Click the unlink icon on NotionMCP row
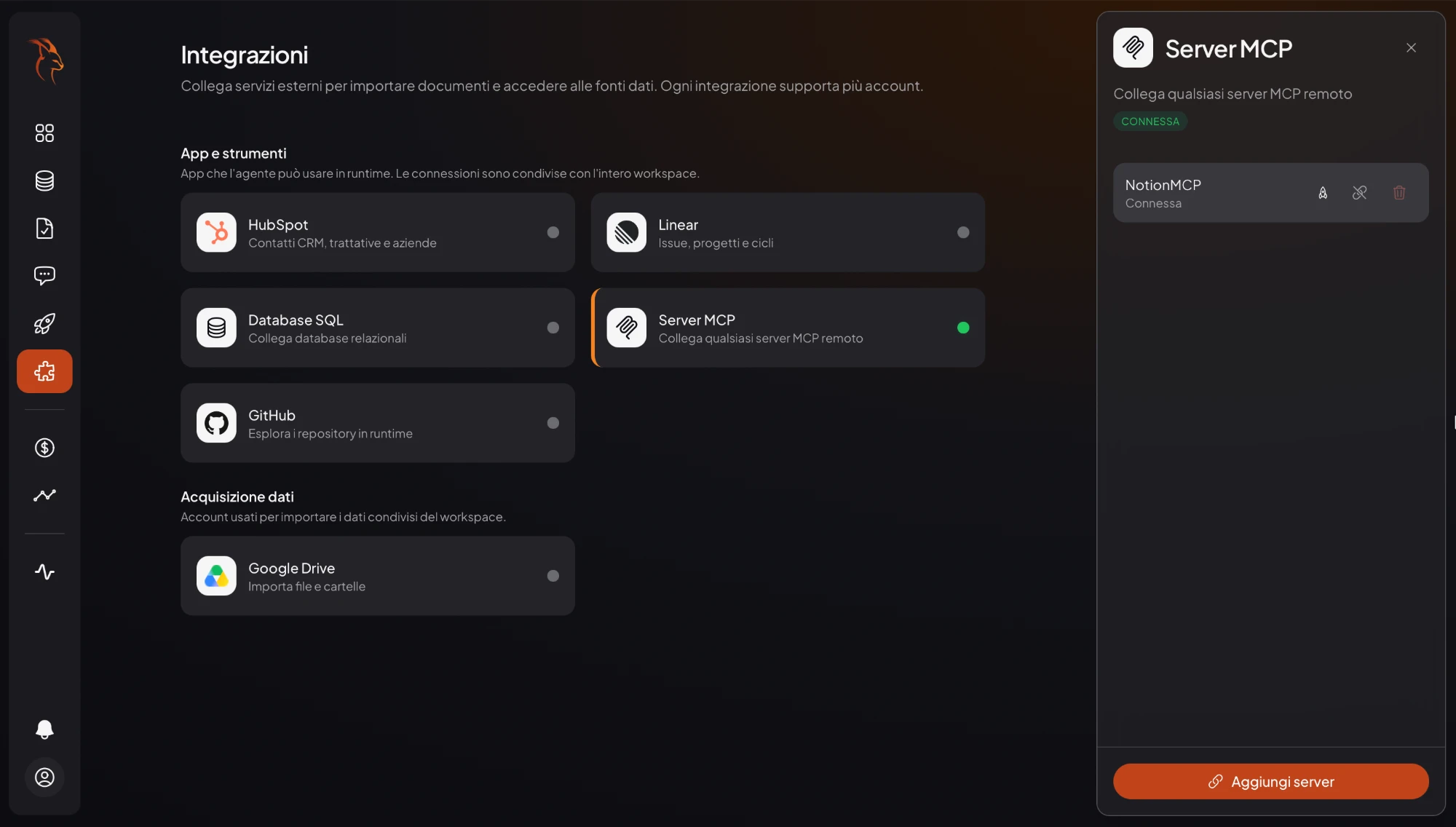Viewport: 1456px width, 827px height. [x=1359, y=193]
